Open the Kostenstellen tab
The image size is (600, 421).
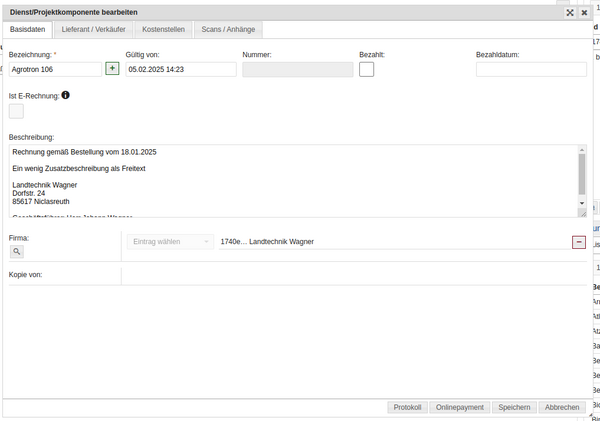click(x=163, y=30)
